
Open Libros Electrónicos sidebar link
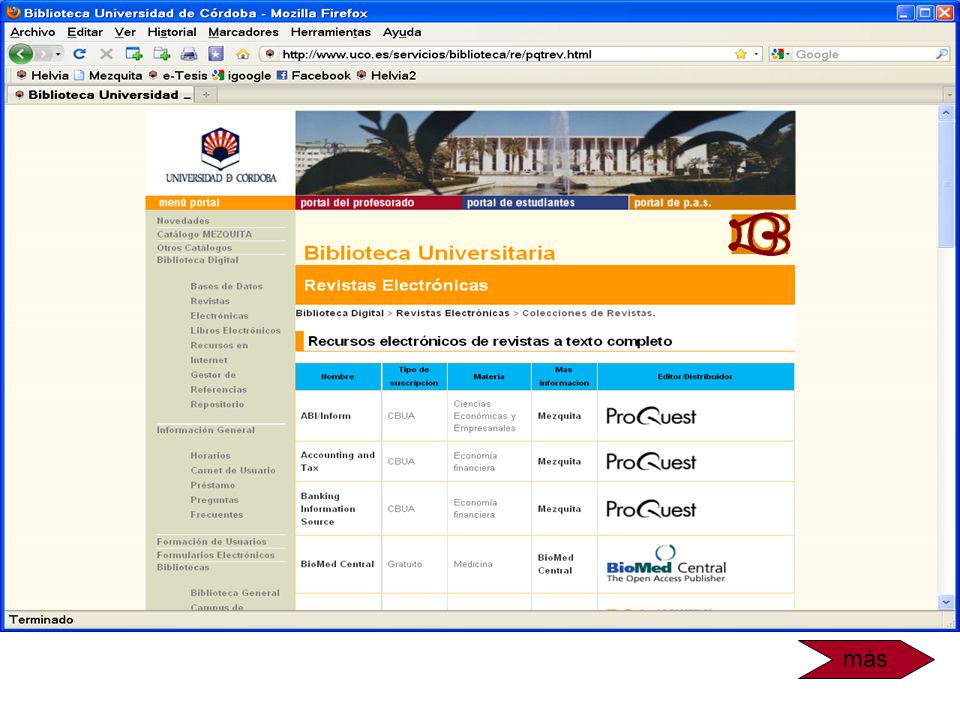click(236, 330)
